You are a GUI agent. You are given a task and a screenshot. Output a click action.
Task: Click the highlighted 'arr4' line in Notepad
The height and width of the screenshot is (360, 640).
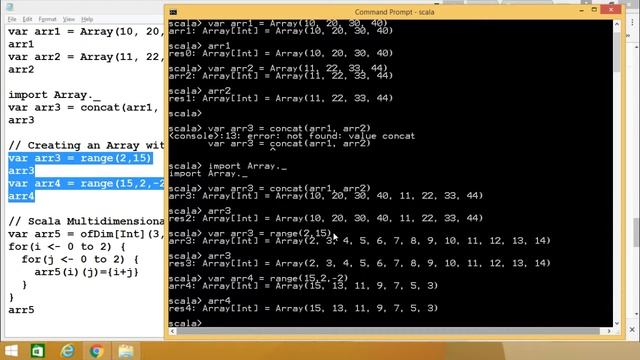(21, 196)
